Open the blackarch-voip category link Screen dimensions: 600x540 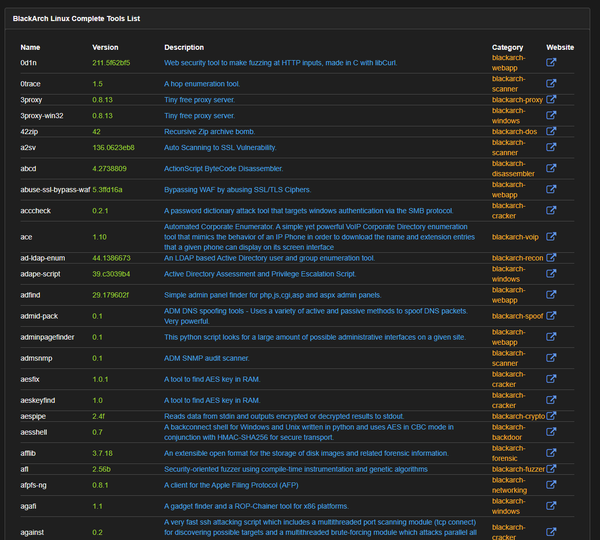pos(516,237)
